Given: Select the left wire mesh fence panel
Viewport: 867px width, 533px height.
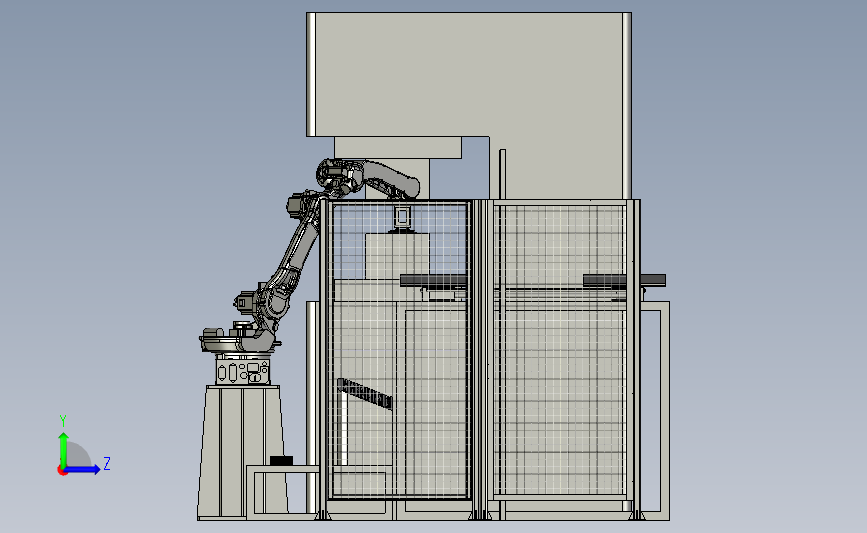Looking at the screenshot, I should click(x=398, y=349).
